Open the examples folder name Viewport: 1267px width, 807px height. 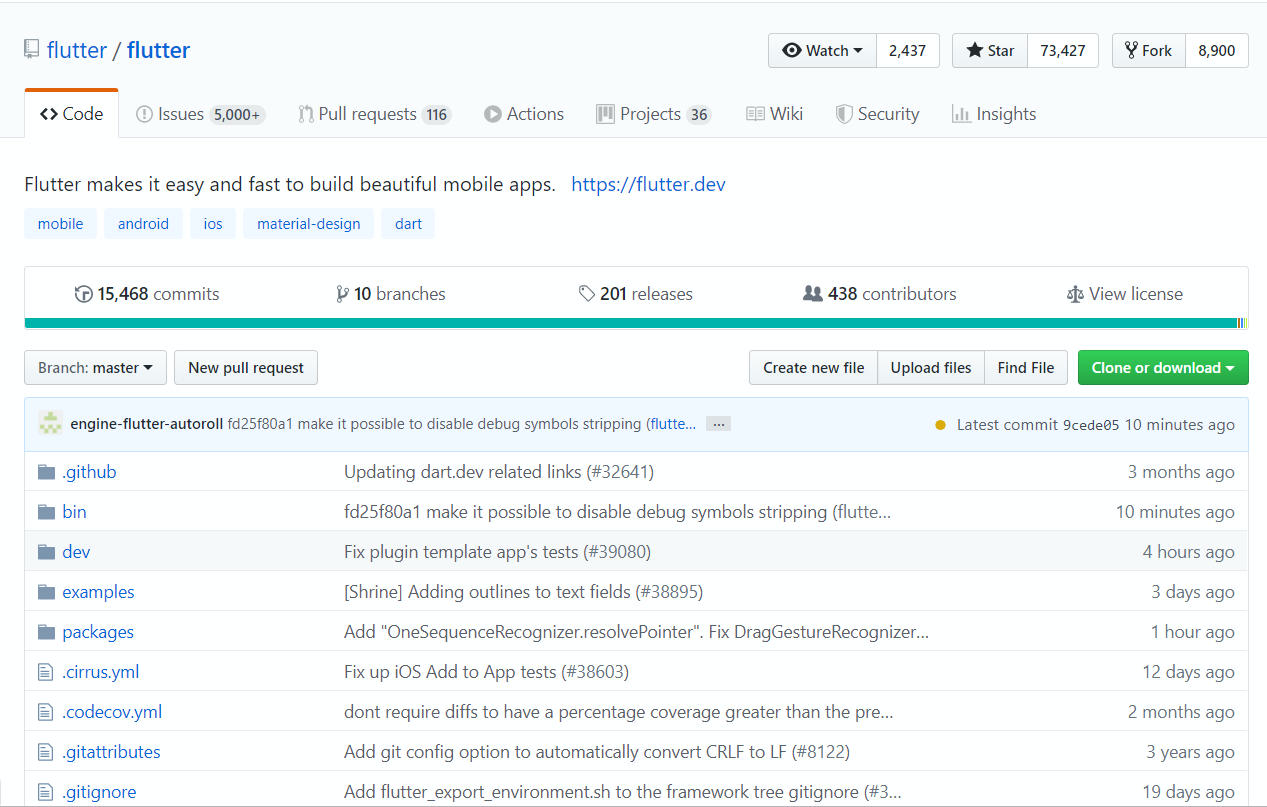pyautogui.click(x=98, y=592)
